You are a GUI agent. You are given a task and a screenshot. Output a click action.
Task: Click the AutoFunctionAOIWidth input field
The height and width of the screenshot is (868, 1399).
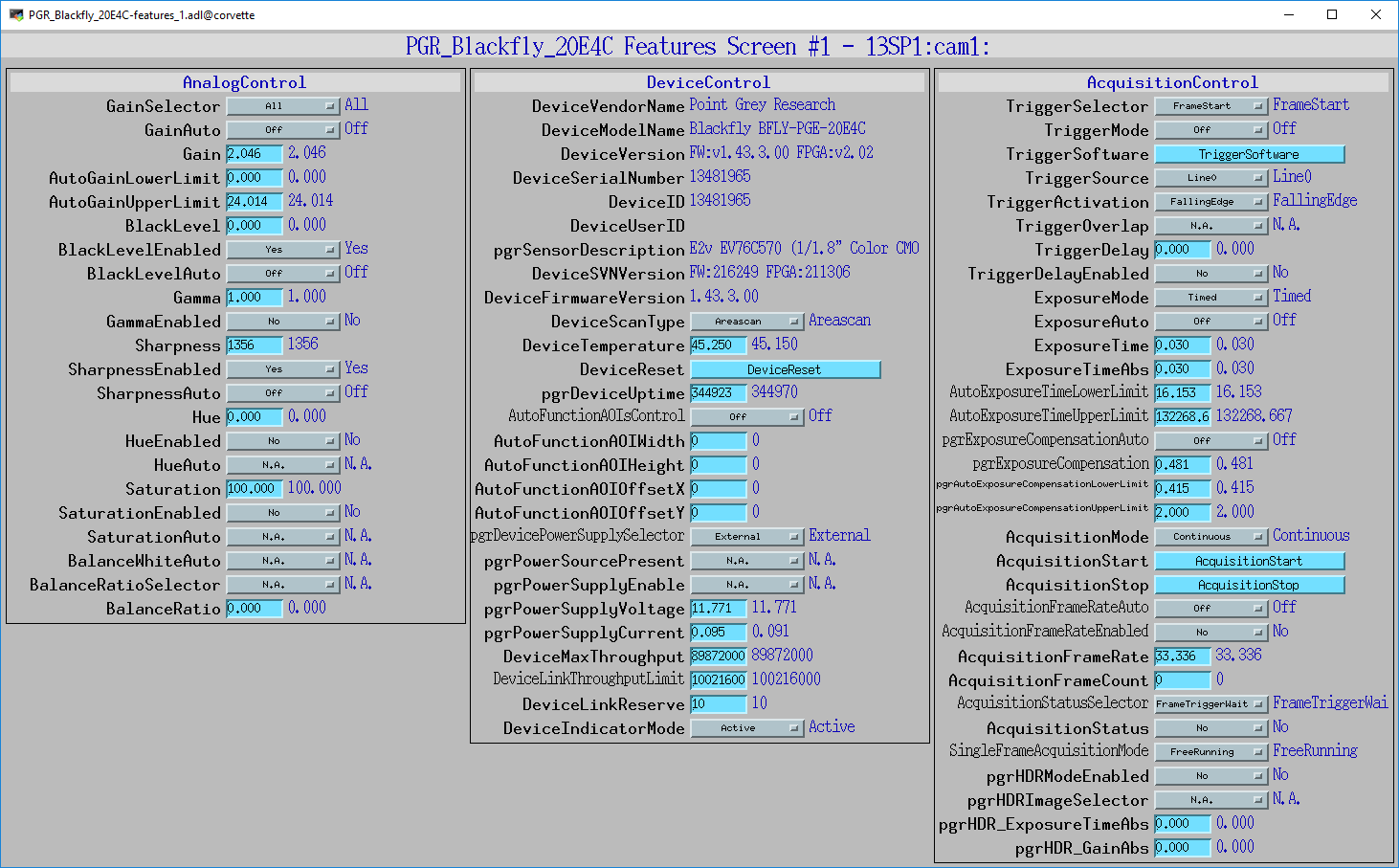(719, 441)
